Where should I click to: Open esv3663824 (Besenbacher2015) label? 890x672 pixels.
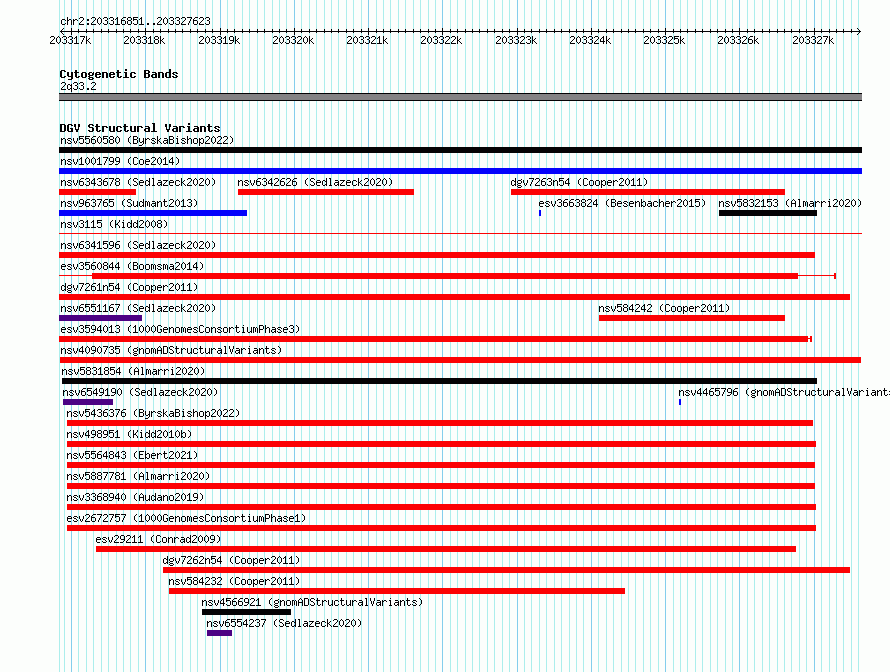(x=622, y=203)
